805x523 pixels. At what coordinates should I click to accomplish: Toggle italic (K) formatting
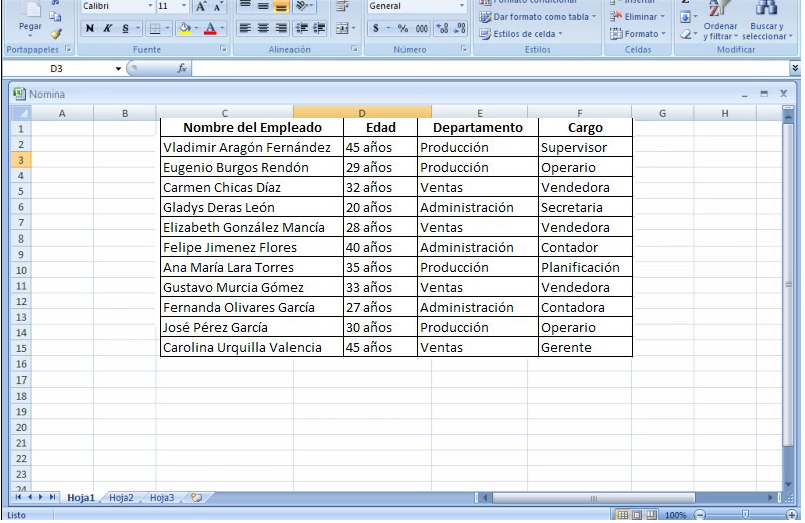coord(107,28)
